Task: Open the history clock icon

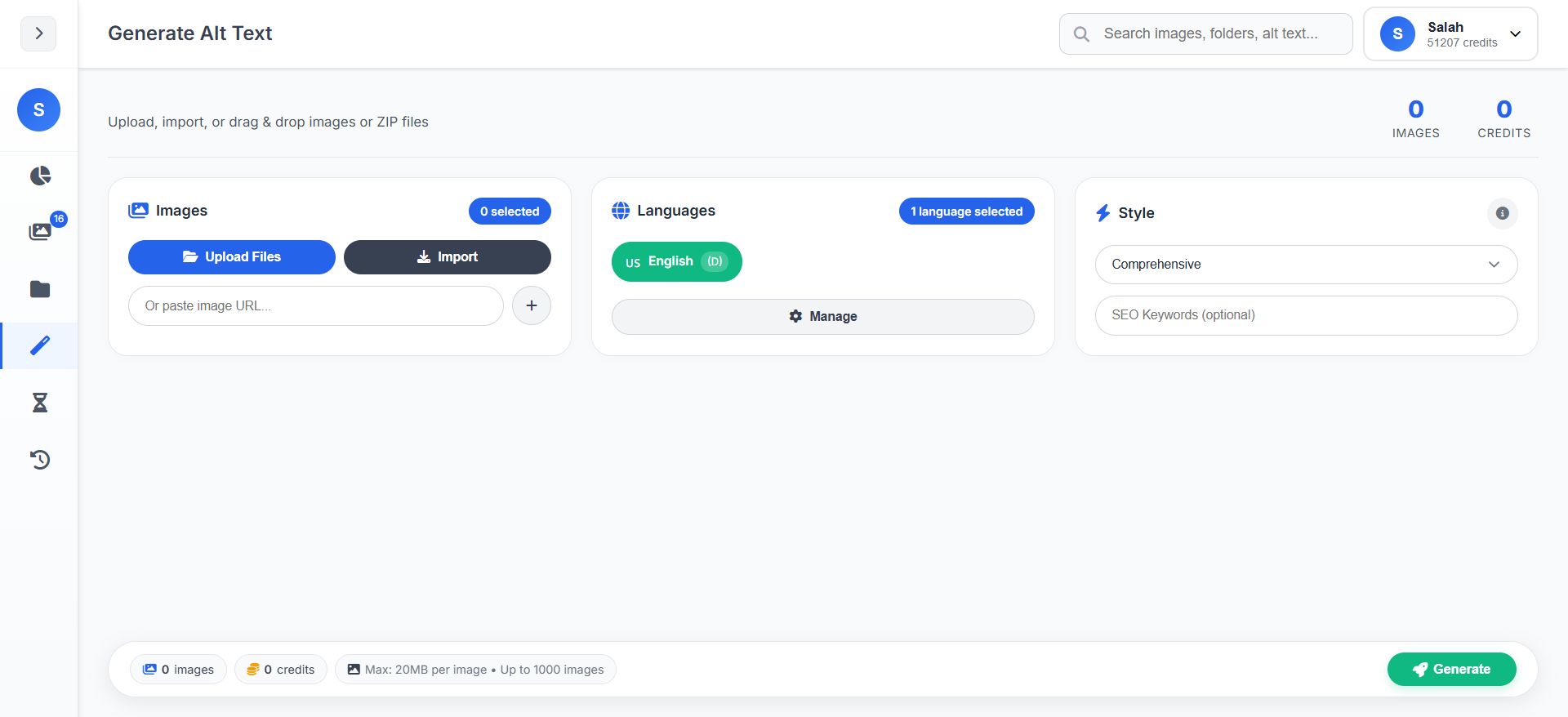Action: [x=40, y=460]
